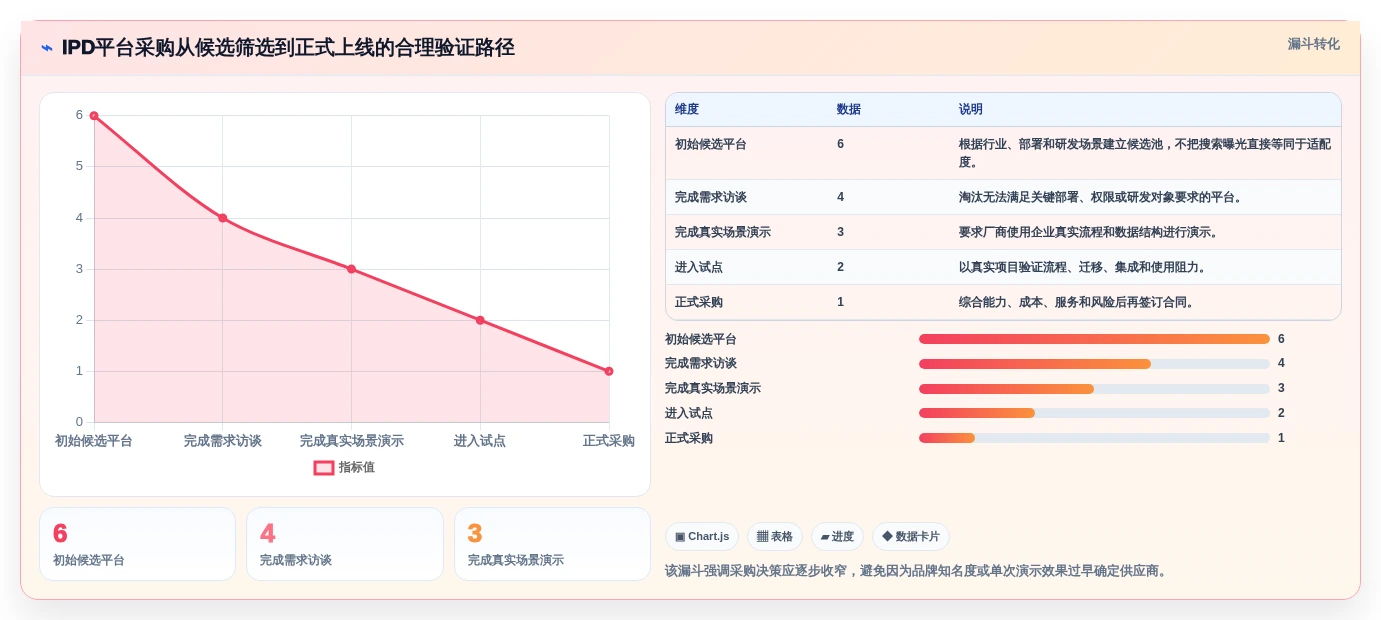Click the 维度 column header
This screenshot has height=620, width=1381.
687,109
